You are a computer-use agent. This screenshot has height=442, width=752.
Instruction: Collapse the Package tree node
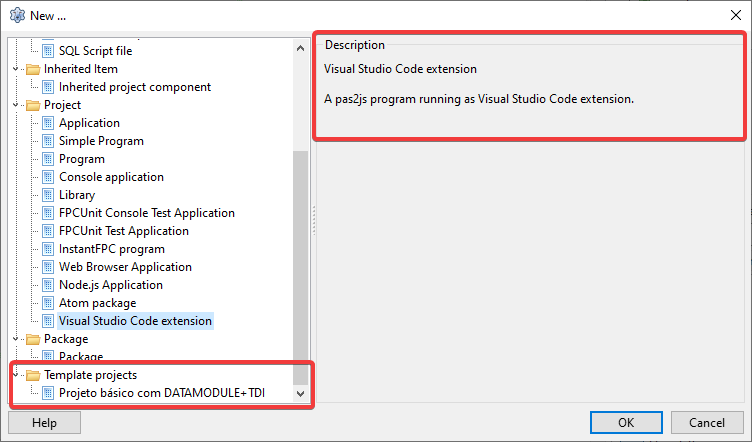coord(15,339)
